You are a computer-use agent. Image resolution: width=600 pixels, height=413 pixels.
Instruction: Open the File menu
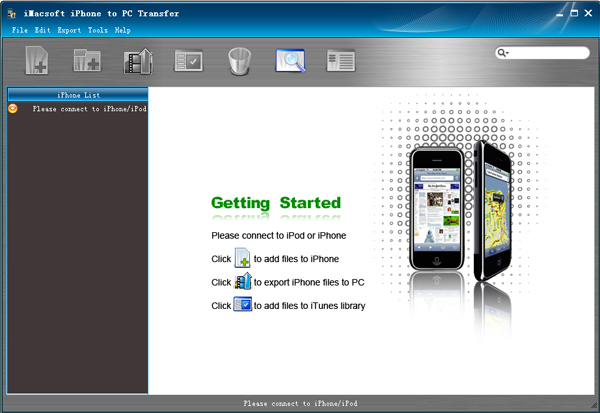click(x=19, y=30)
